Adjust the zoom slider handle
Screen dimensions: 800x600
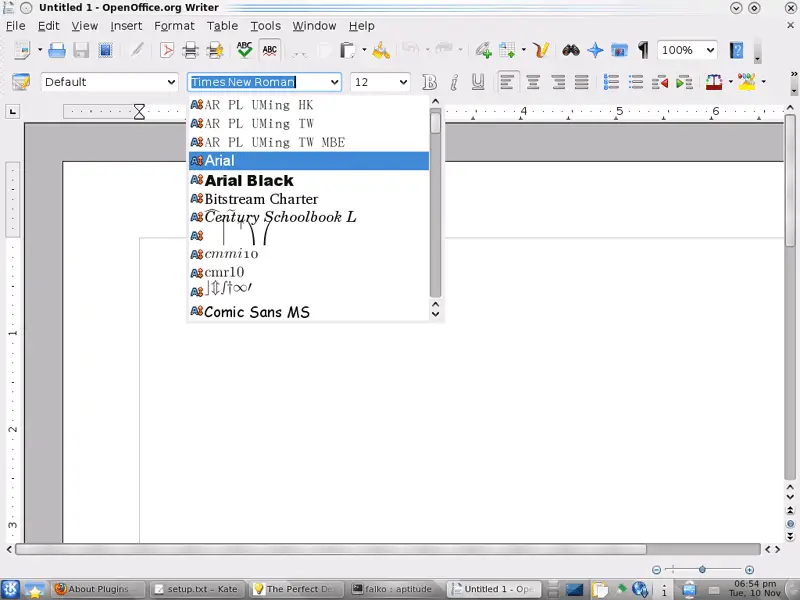point(702,569)
